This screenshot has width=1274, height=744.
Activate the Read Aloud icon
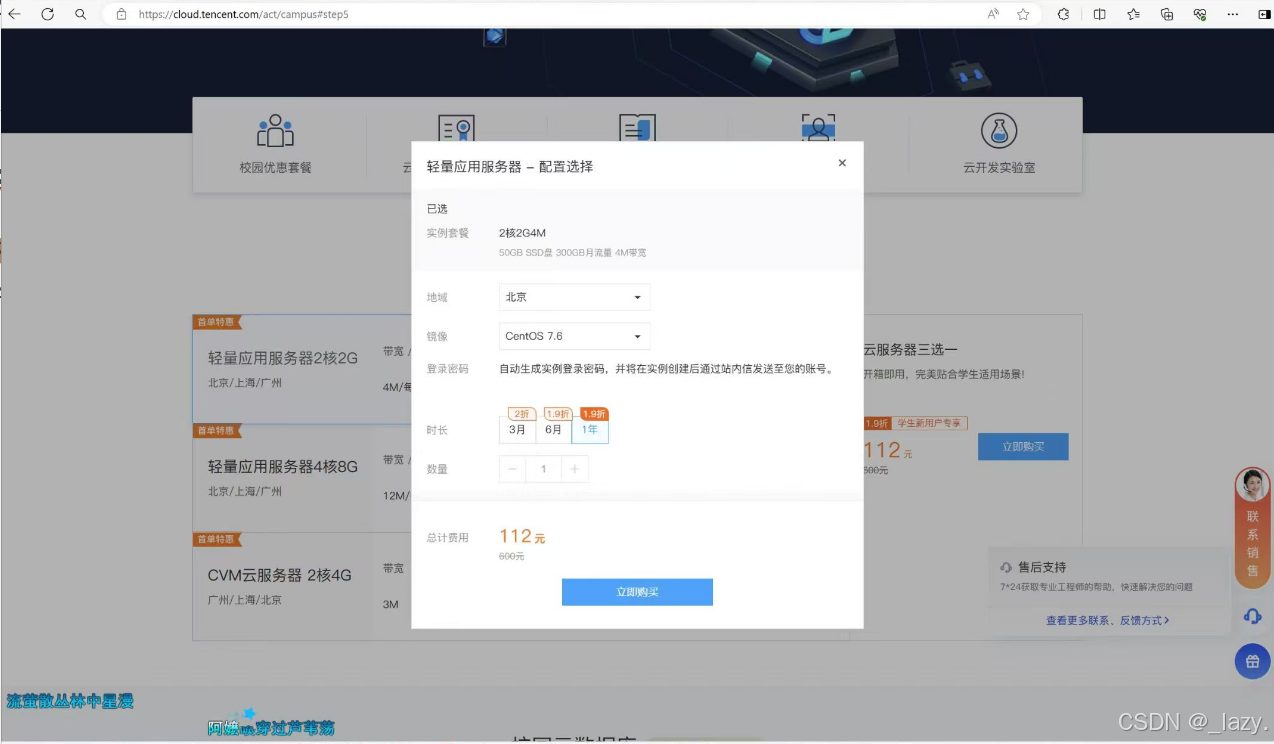pos(993,15)
